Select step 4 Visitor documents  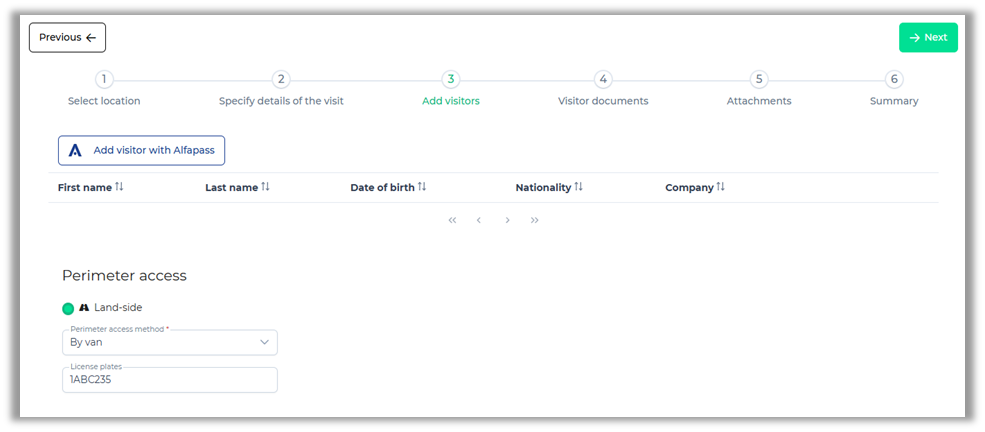click(x=602, y=80)
